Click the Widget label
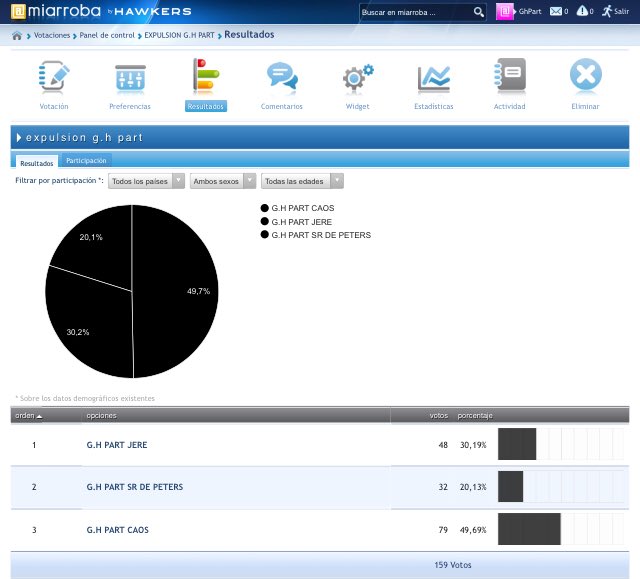 pos(358,106)
